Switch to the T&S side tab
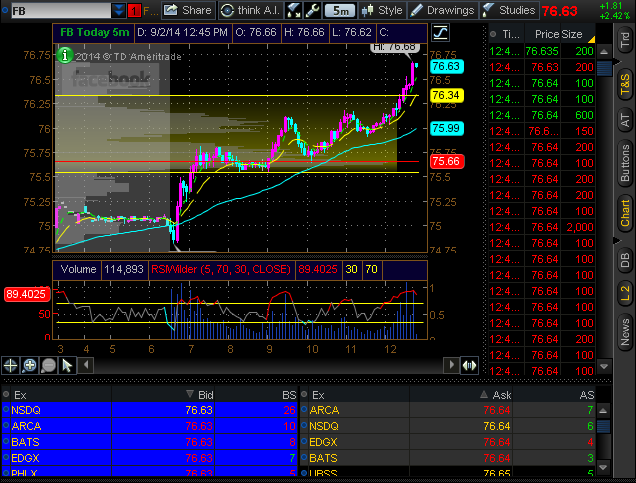This screenshot has height=483, width=636. click(624, 85)
